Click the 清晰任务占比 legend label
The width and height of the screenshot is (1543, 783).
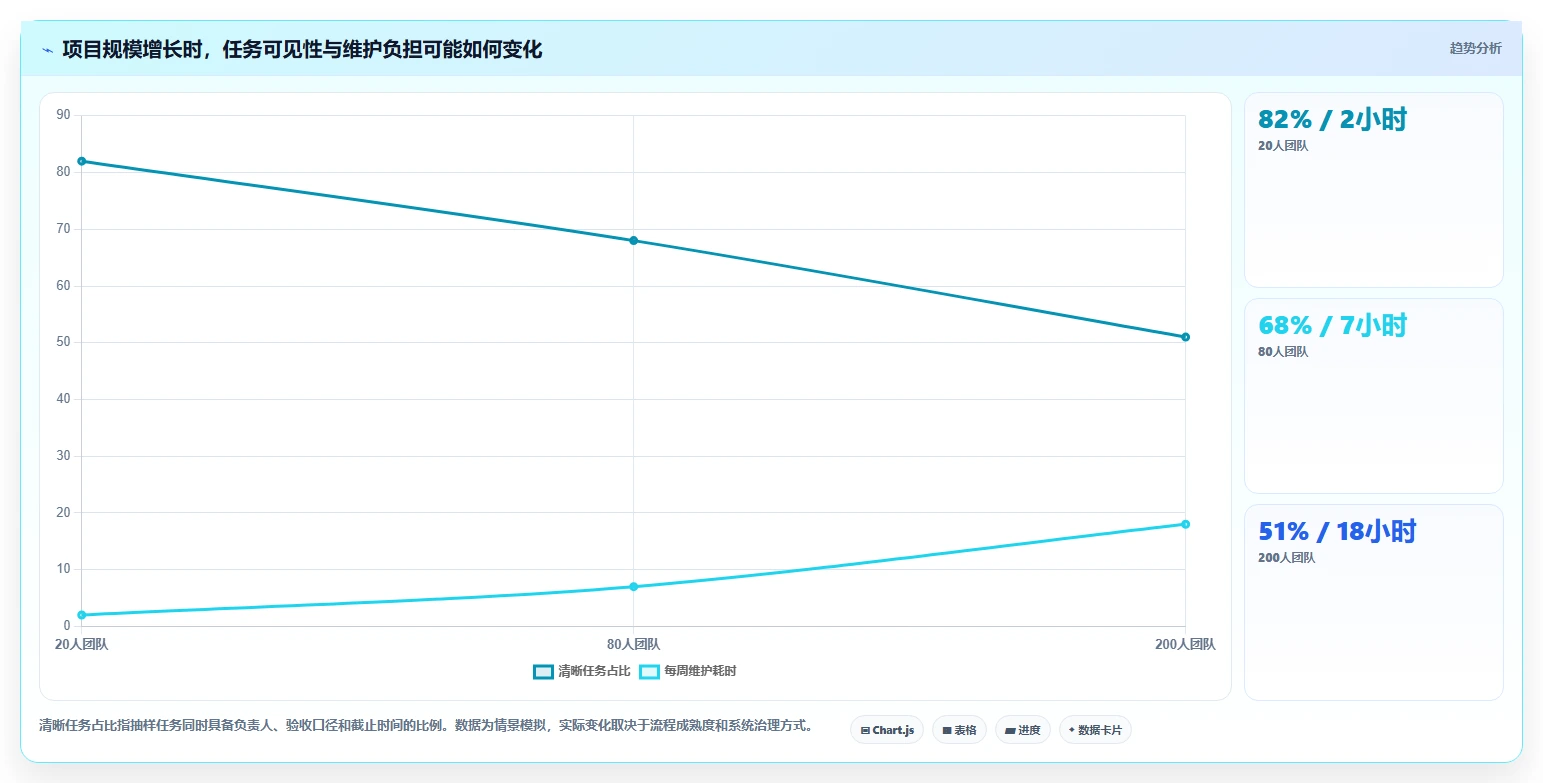pos(594,672)
